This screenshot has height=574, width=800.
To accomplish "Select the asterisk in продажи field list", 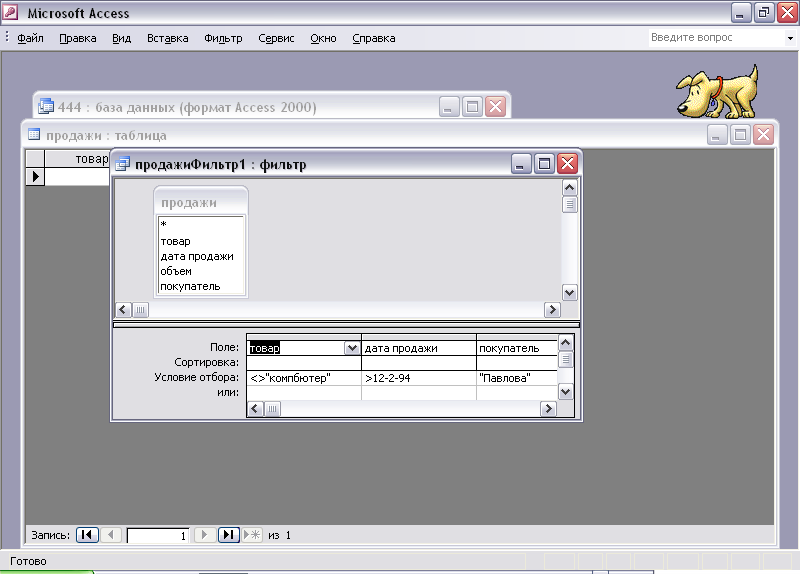I will [x=163, y=224].
